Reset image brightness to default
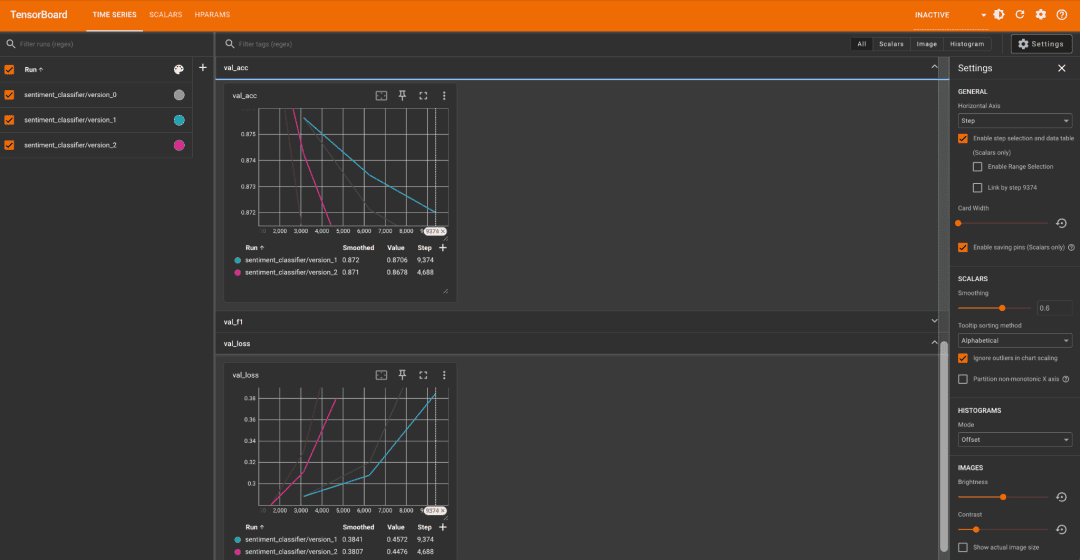The height and width of the screenshot is (560, 1080). point(1061,497)
